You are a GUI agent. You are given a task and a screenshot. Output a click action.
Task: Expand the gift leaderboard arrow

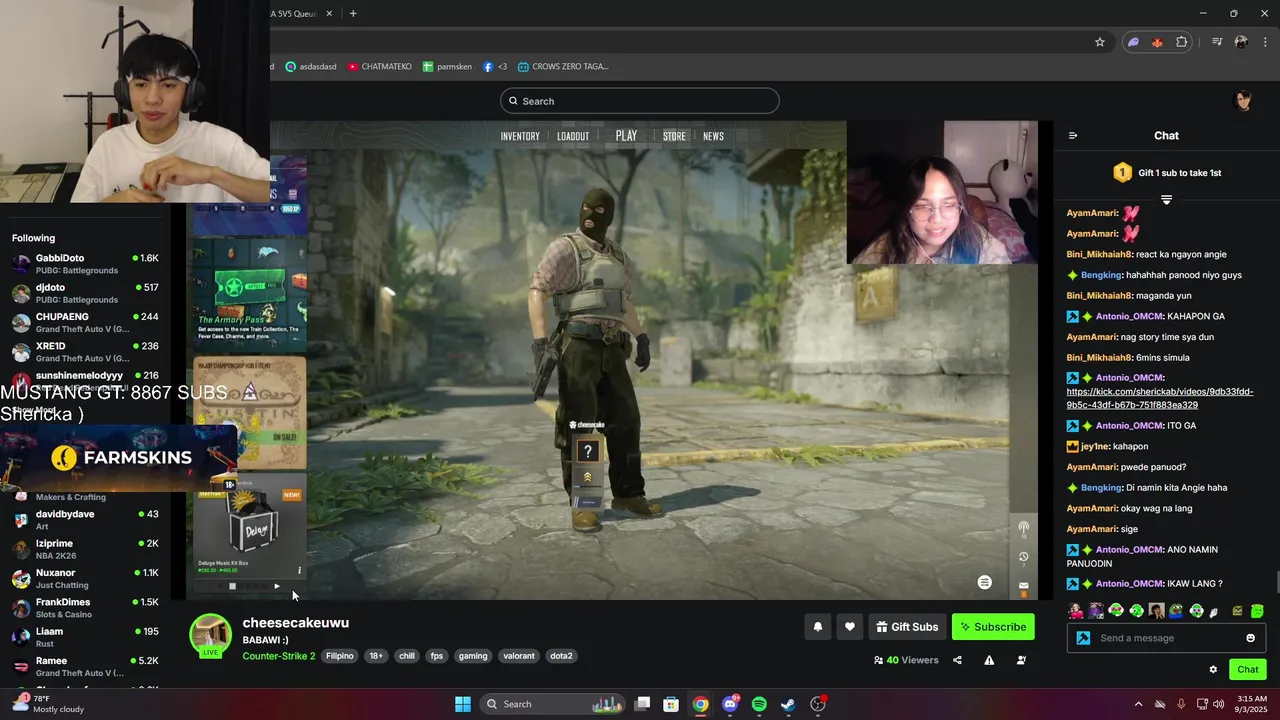(1166, 200)
